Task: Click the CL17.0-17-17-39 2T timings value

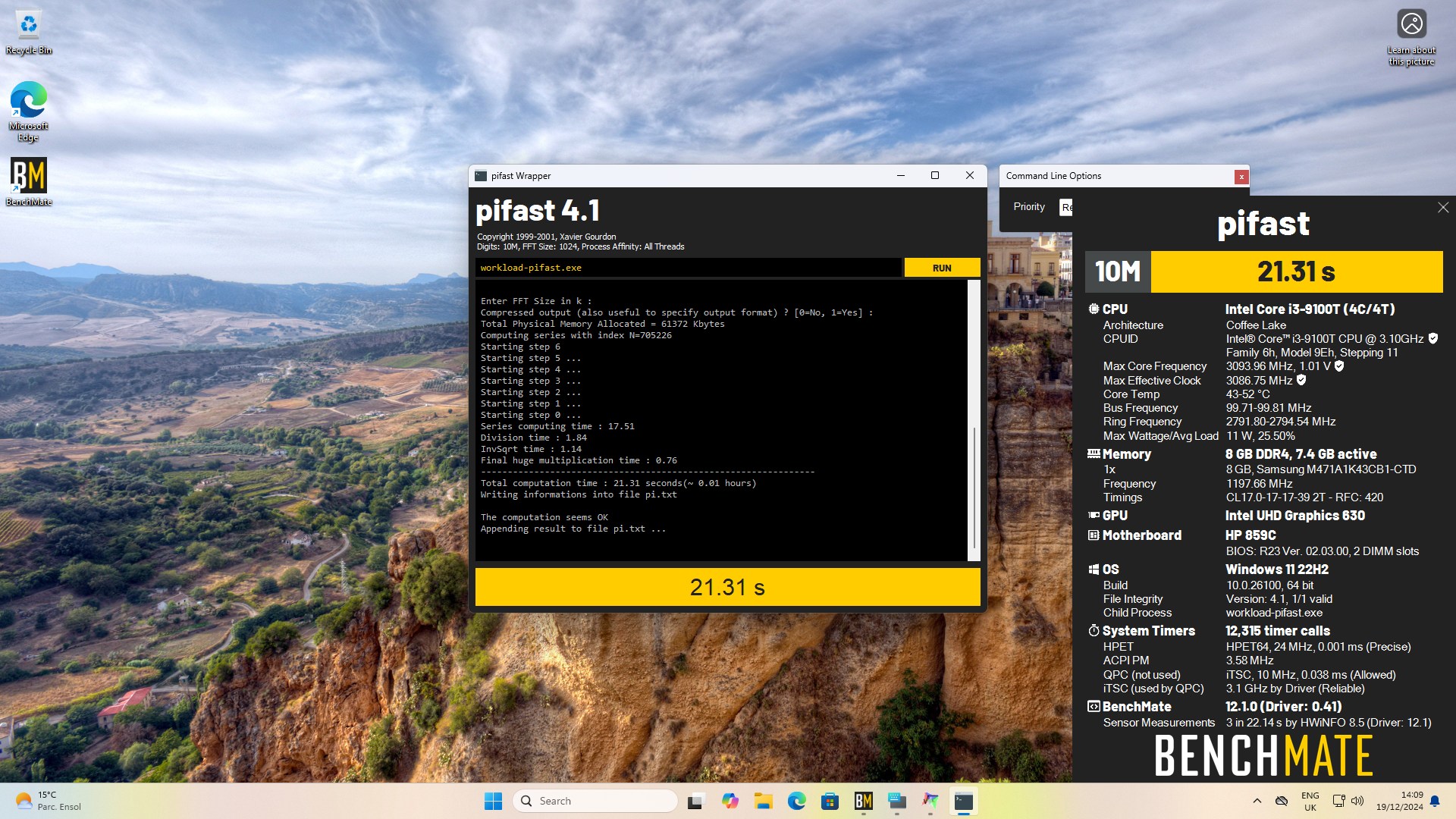Action: [x=1304, y=497]
